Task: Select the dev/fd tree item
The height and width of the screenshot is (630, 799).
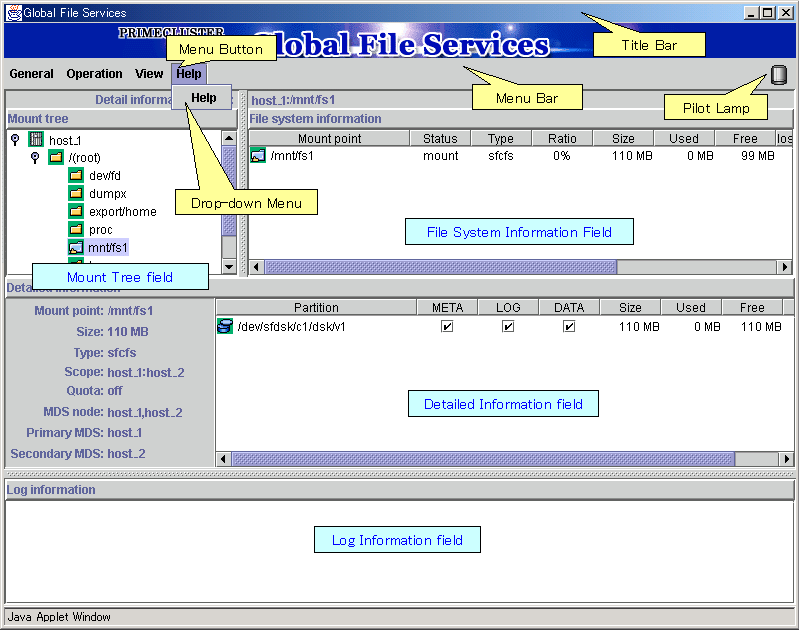Action: 104,176
